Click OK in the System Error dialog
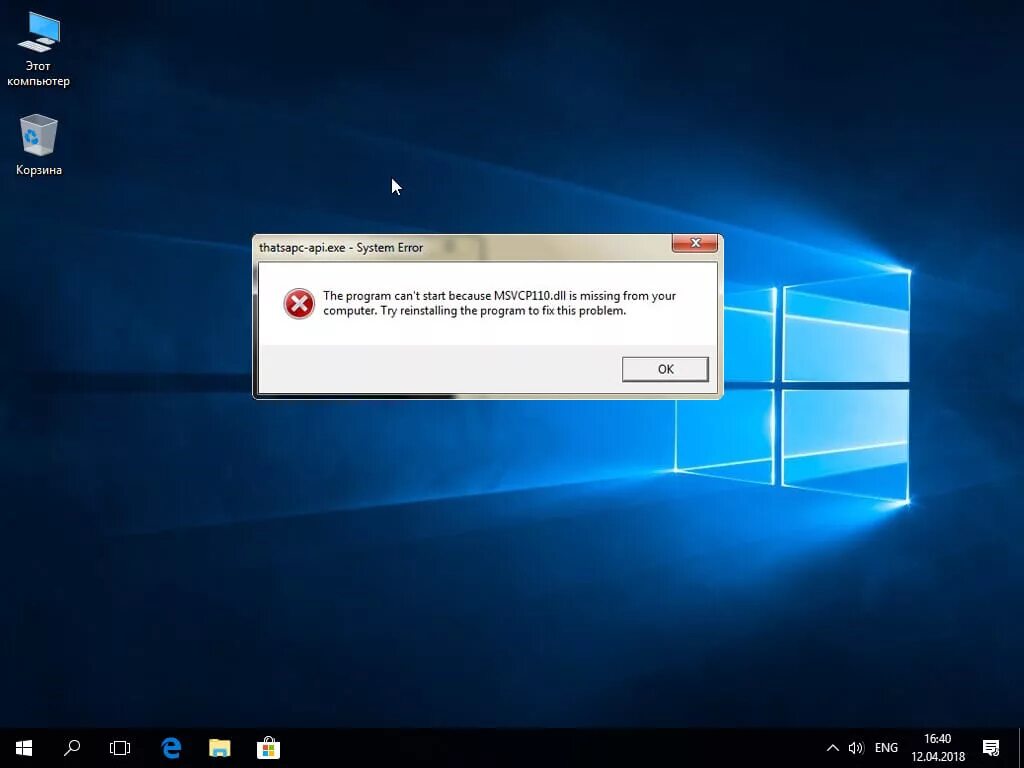This screenshot has width=1024, height=768. click(665, 369)
